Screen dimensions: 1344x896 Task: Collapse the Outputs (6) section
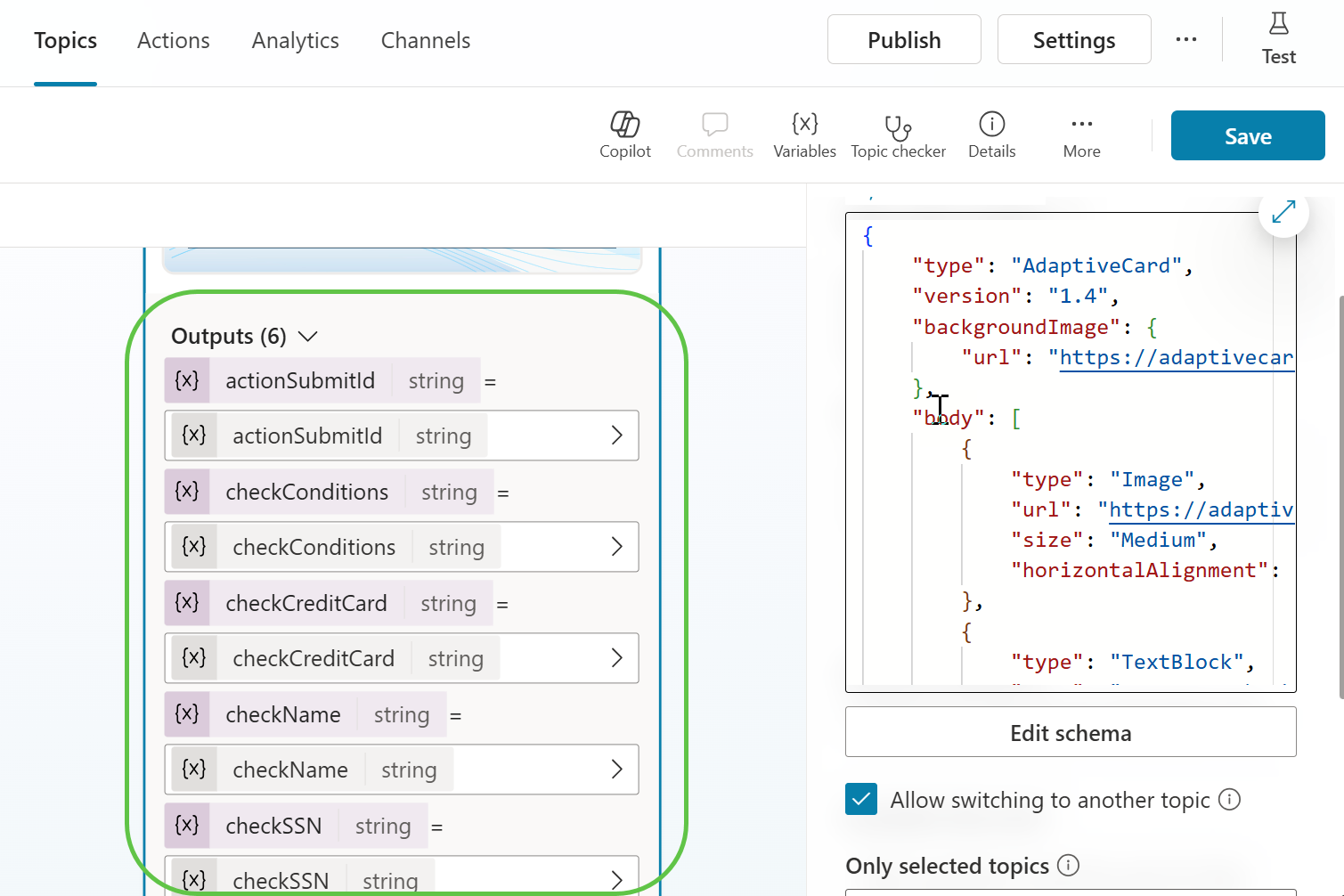pyautogui.click(x=308, y=337)
